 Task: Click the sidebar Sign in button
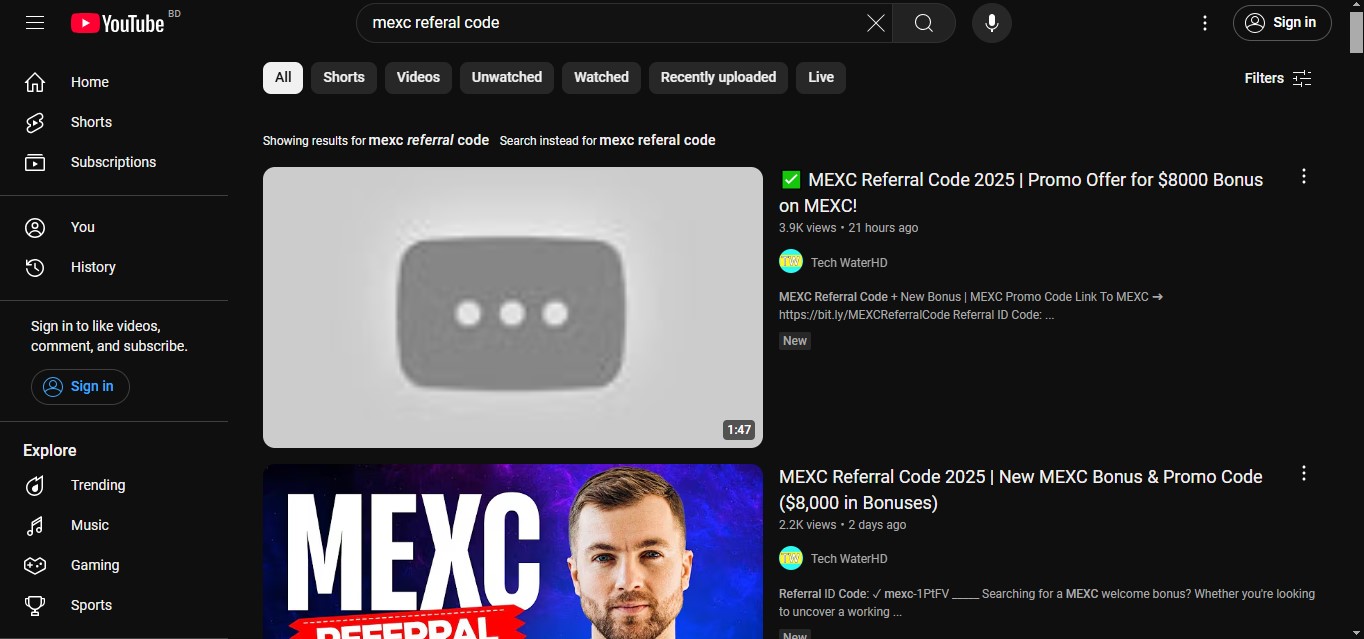pyautogui.click(x=80, y=386)
